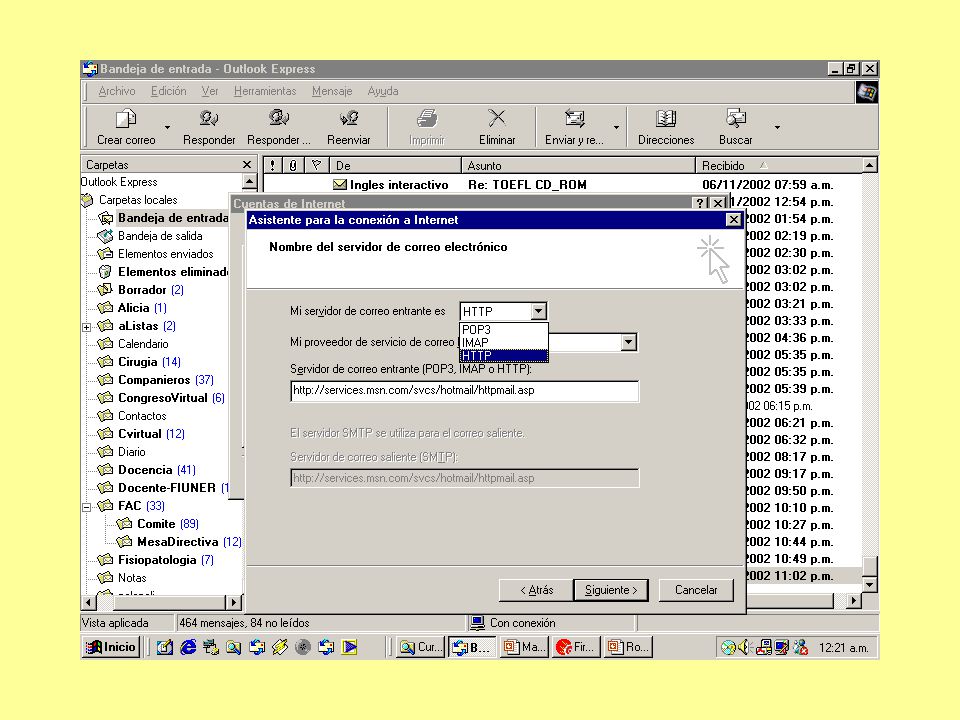Collapse the FAC folder tree node
Screen dimensions: 960x720
point(87,507)
